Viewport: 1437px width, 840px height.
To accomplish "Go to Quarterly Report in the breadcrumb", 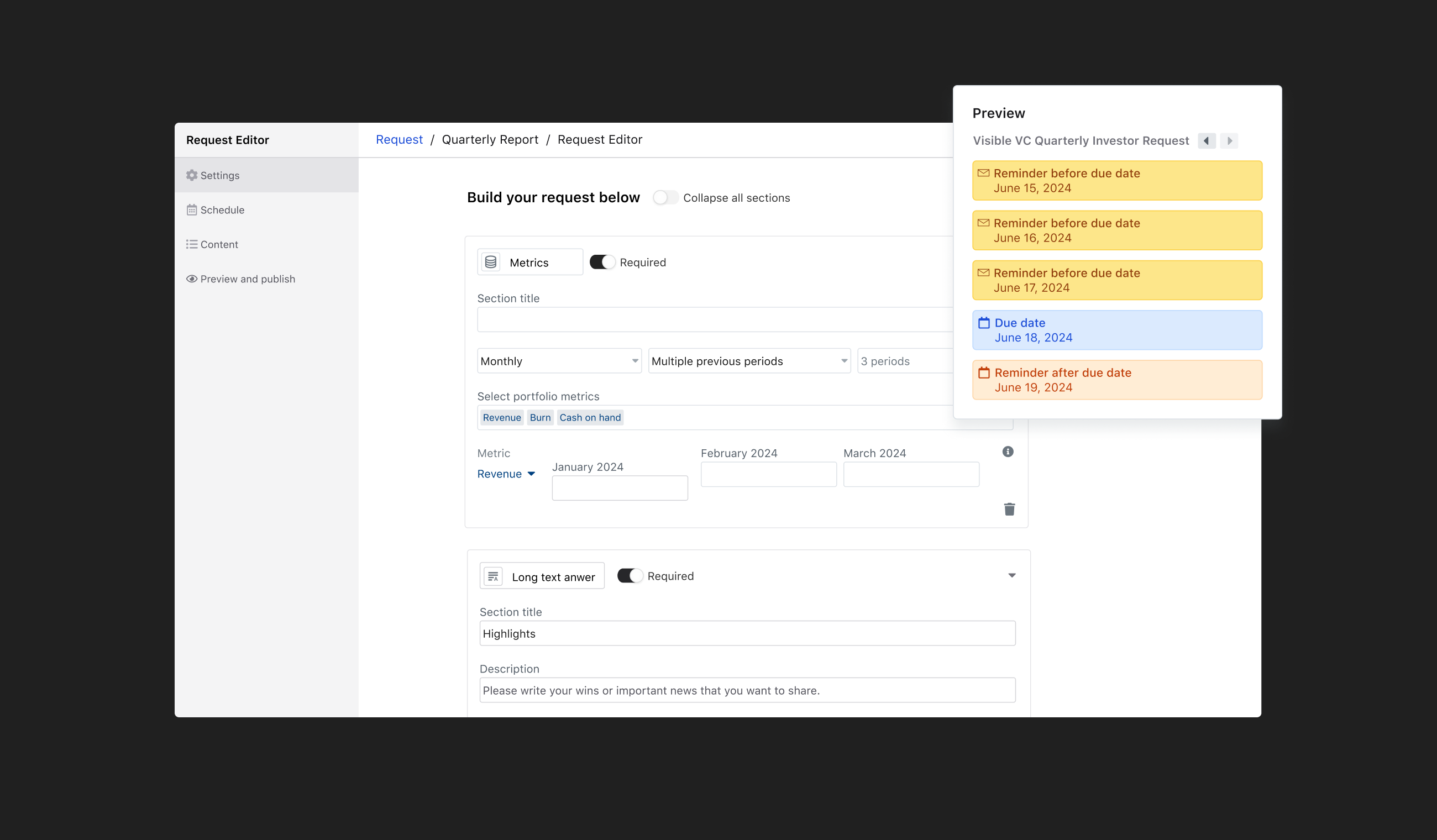I will pyautogui.click(x=490, y=139).
